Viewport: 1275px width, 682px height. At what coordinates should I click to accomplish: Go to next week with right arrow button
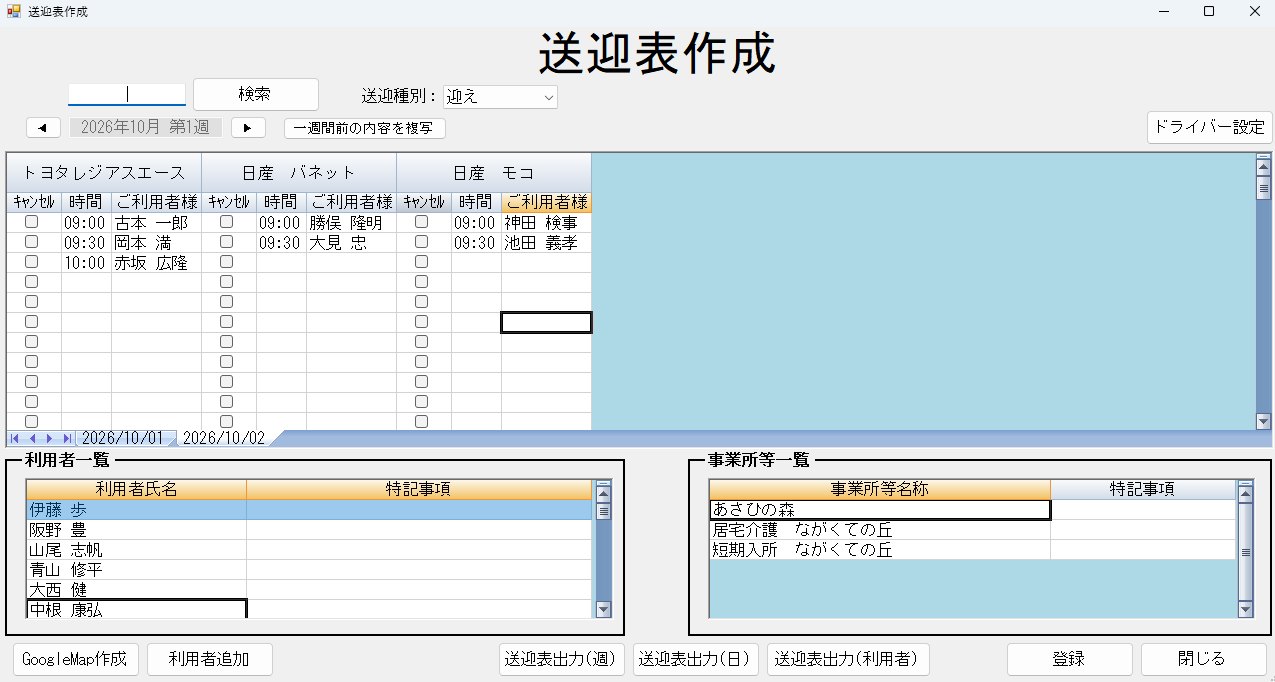click(248, 128)
